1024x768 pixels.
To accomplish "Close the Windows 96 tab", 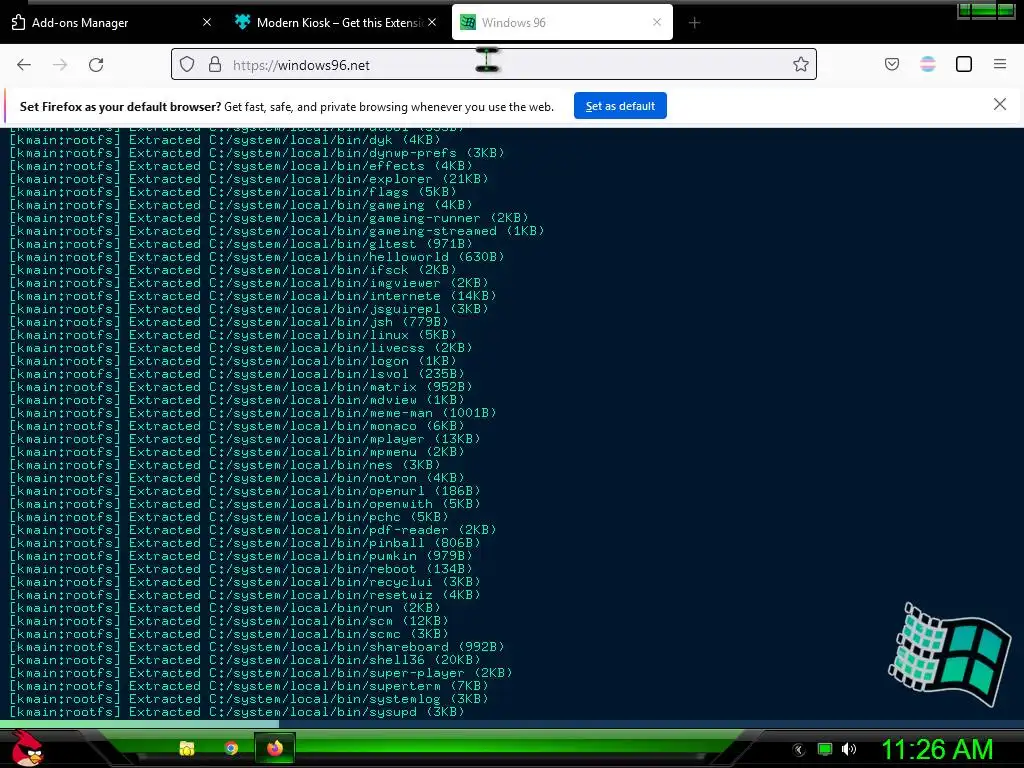I will [657, 23].
